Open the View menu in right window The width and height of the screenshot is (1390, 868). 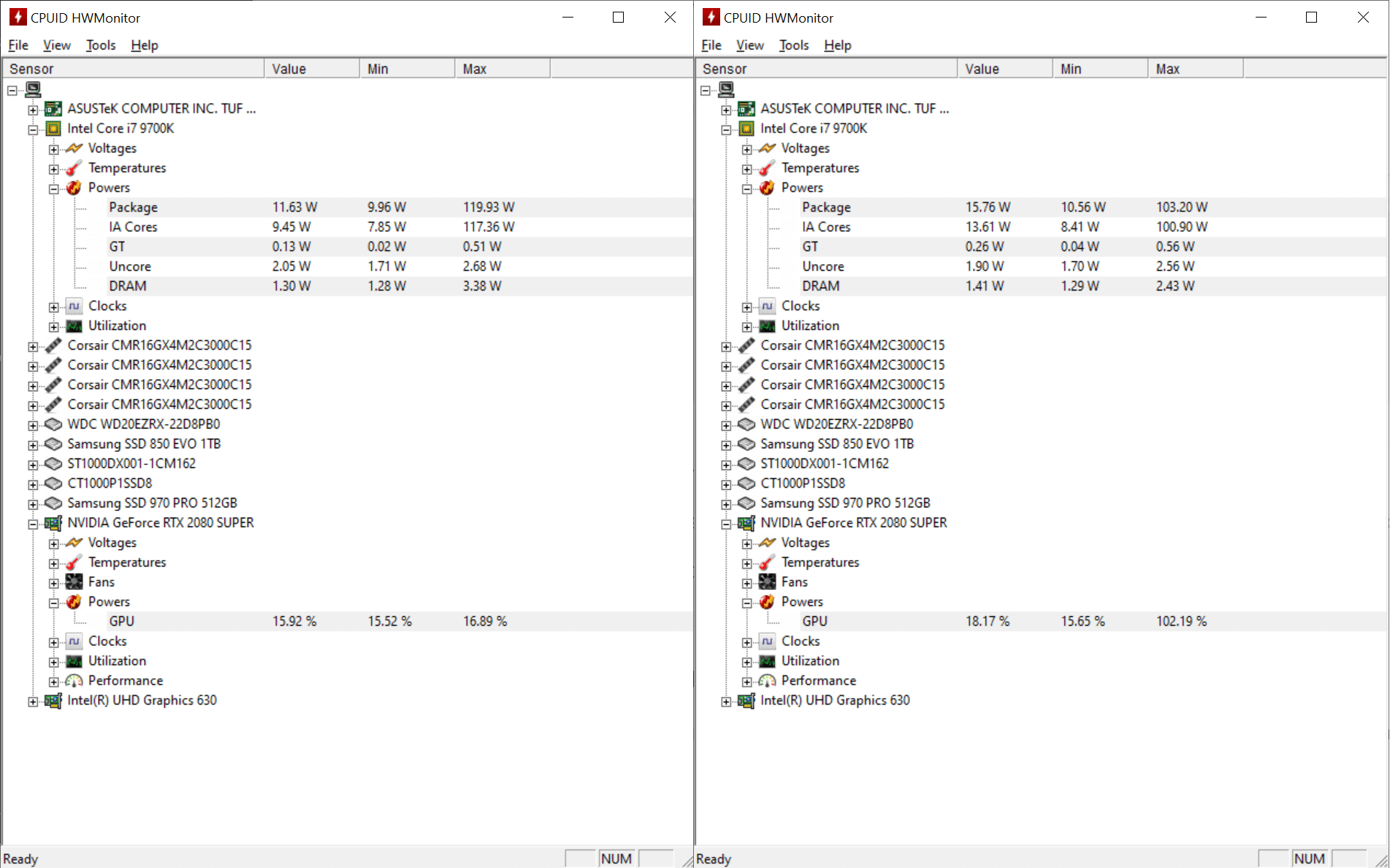(749, 45)
